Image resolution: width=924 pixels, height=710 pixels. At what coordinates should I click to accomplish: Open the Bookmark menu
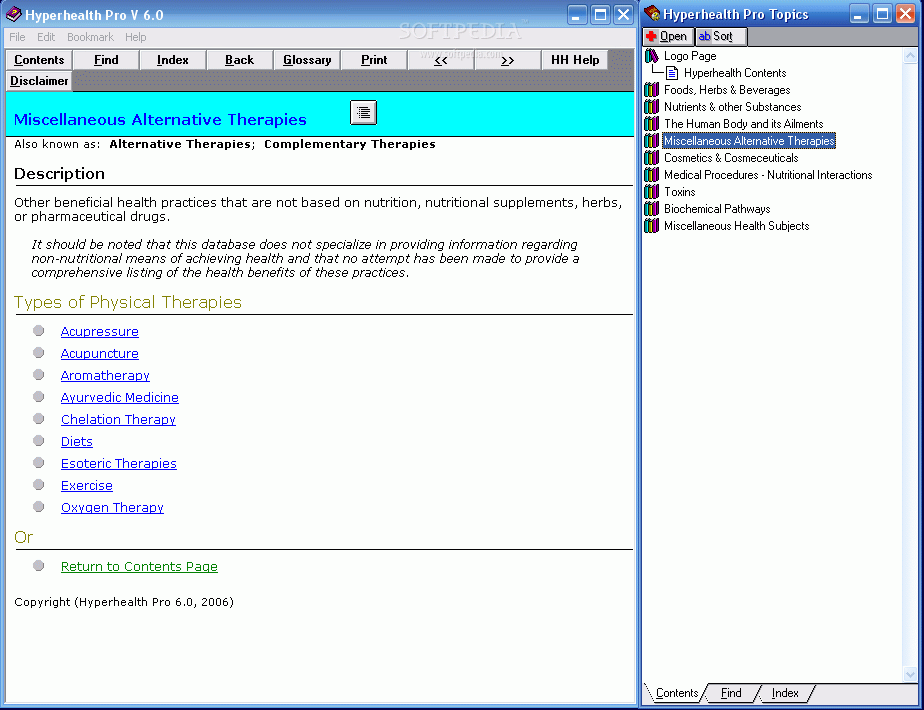pos(90,37)
